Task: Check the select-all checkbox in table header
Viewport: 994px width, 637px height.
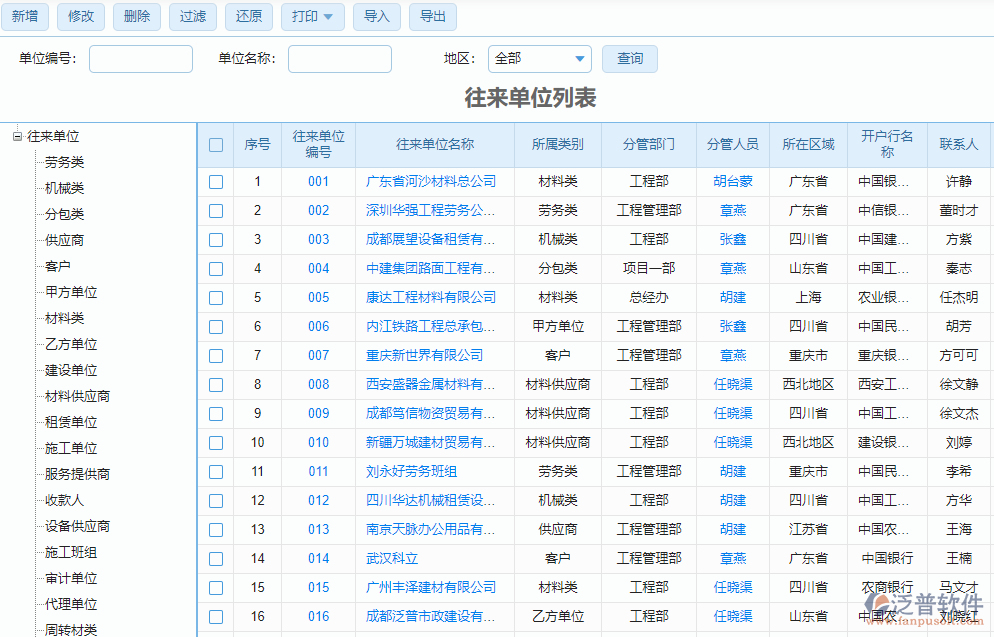Action: tap(216, 144)
